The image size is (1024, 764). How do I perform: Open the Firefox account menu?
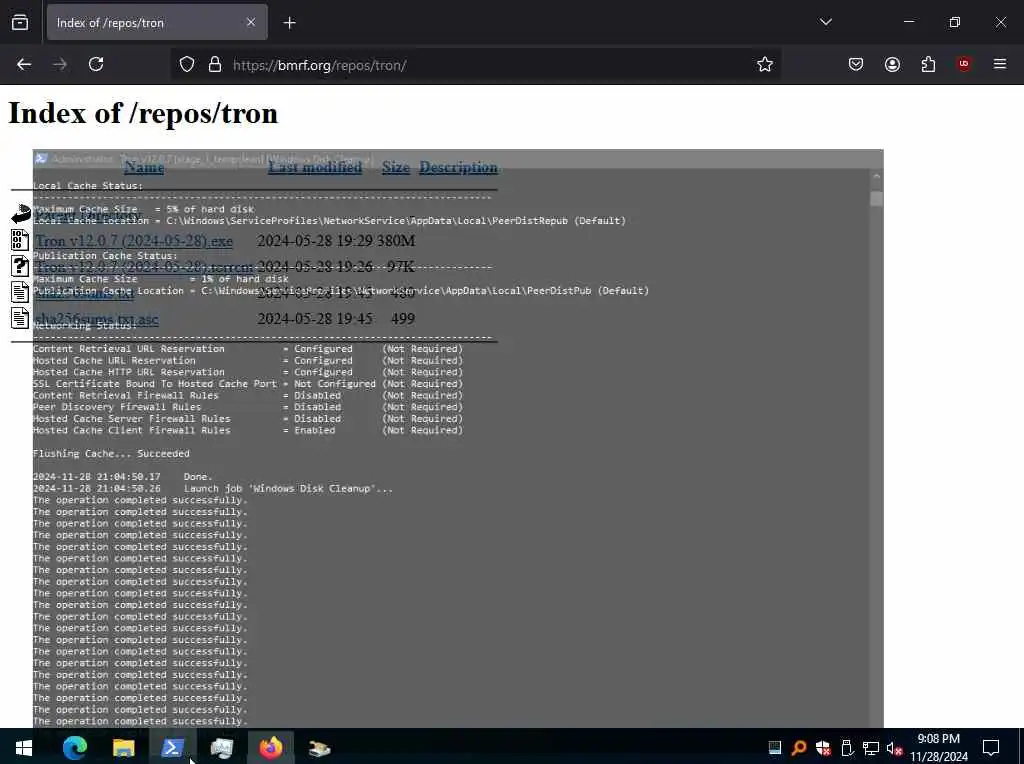[x=892, y=64]
